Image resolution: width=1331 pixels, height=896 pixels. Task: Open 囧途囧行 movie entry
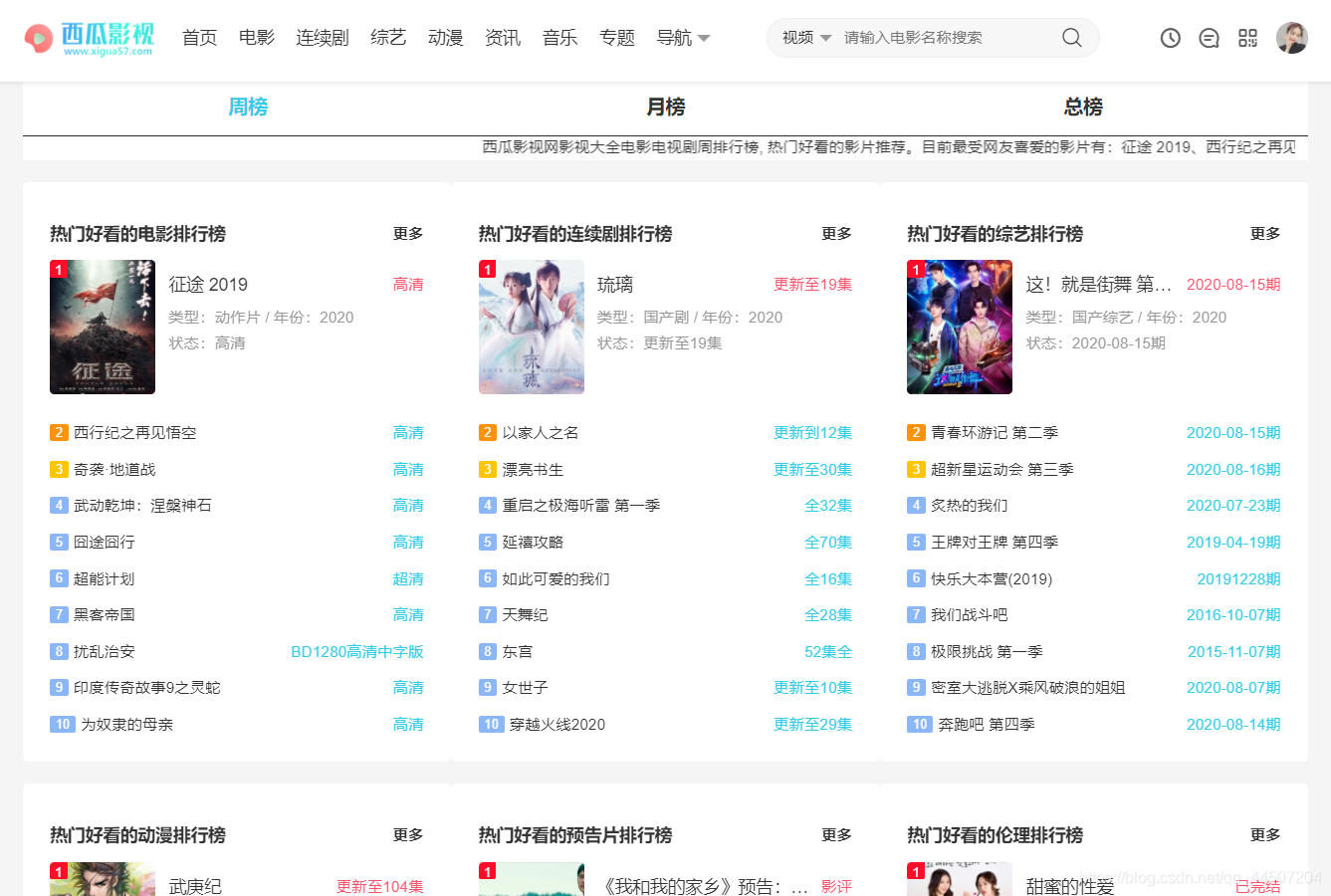point(105,542)
